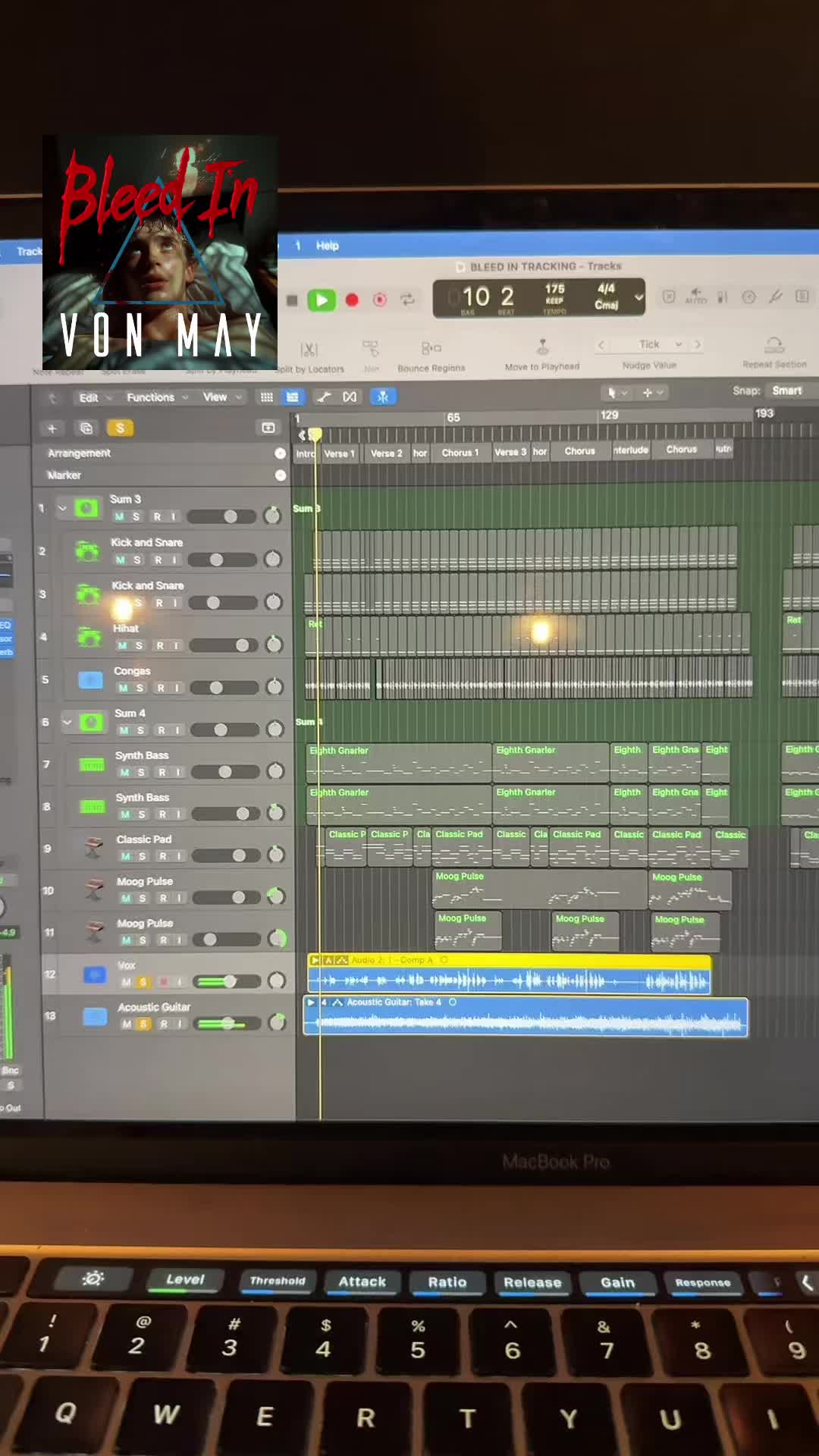Click the Congas track icon
Viewport: 819px width, 1456px height.
(90, 679)
